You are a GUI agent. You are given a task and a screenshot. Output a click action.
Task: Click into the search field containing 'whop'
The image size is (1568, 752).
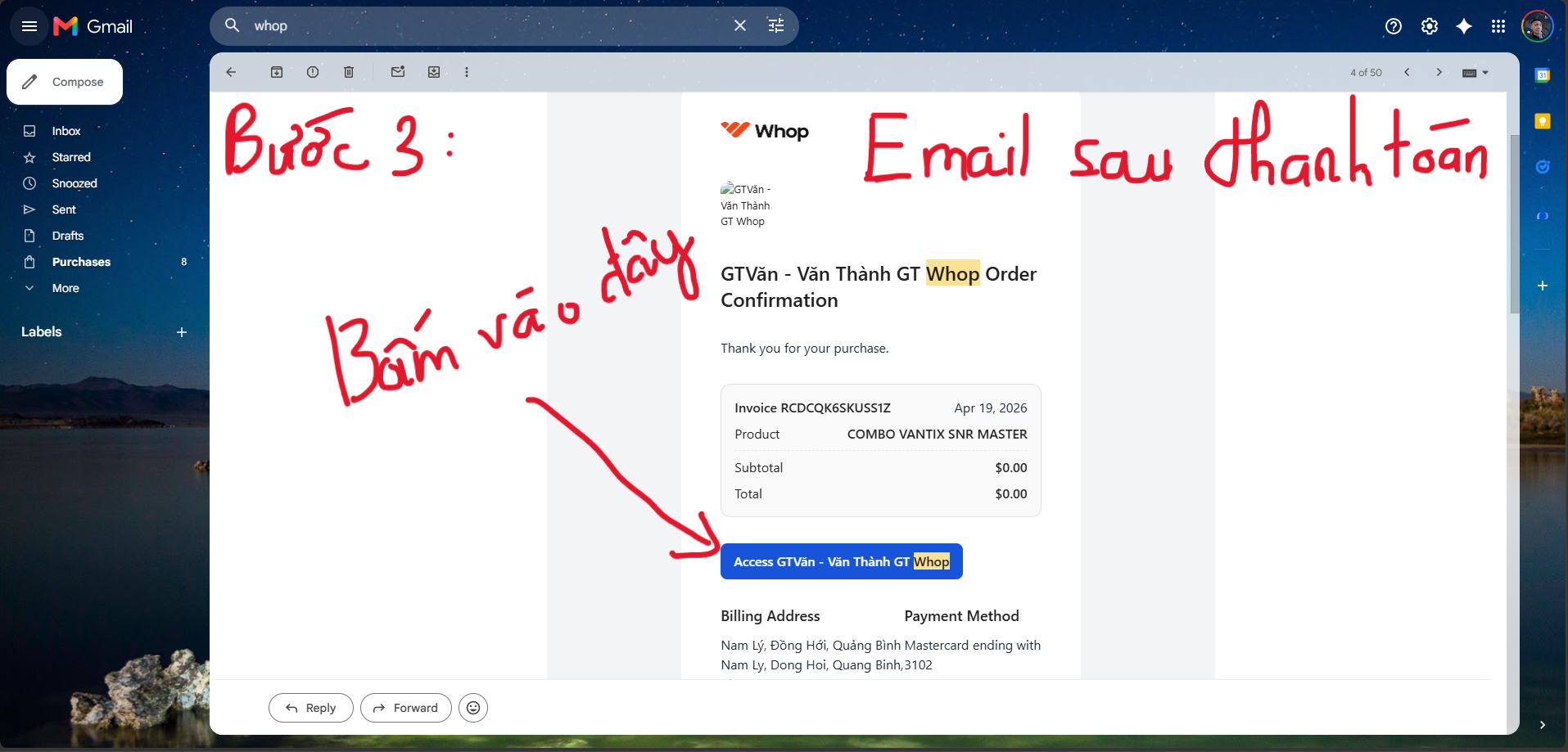point(487,25)
